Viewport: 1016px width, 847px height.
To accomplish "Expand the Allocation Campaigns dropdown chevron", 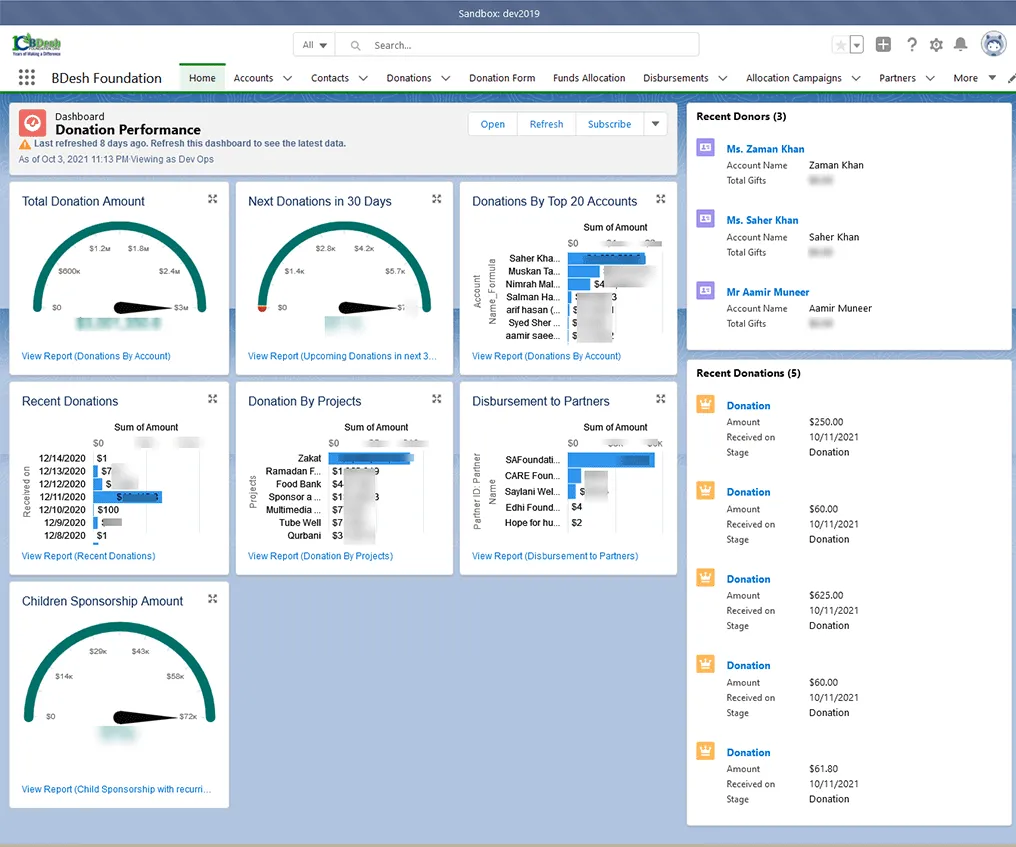I will pos(856,78).
